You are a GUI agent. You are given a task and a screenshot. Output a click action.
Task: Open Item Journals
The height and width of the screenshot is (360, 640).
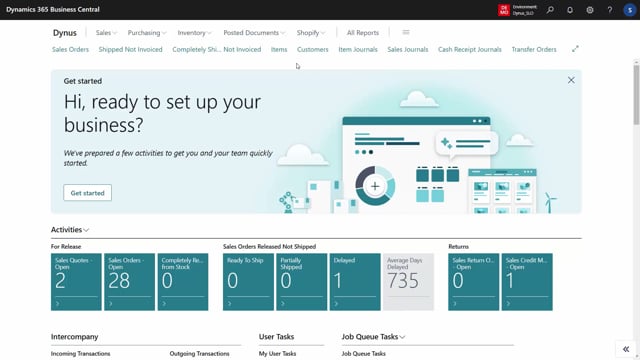(x=358, y=49)
